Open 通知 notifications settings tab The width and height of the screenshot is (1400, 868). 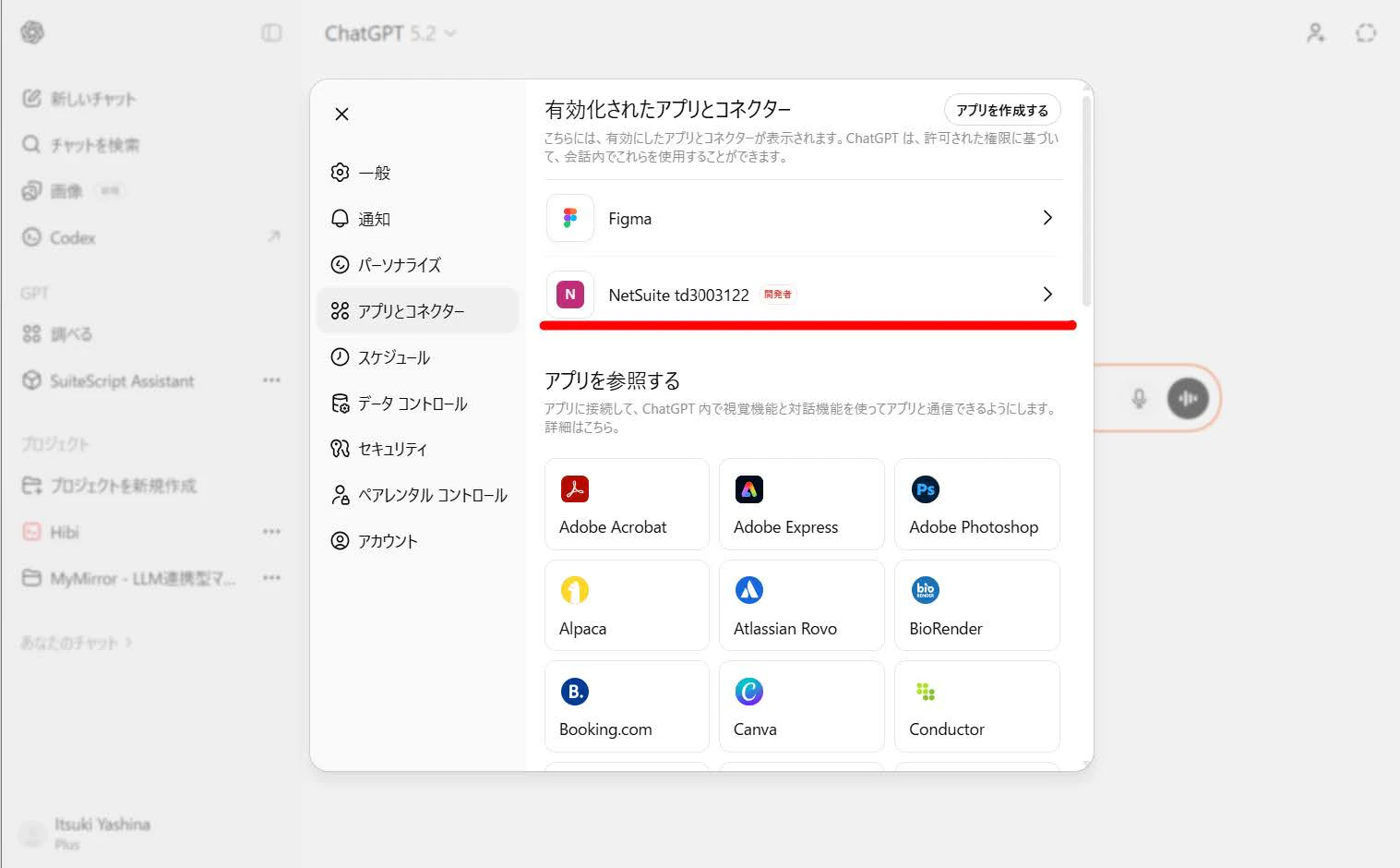[x=417, y=219]
